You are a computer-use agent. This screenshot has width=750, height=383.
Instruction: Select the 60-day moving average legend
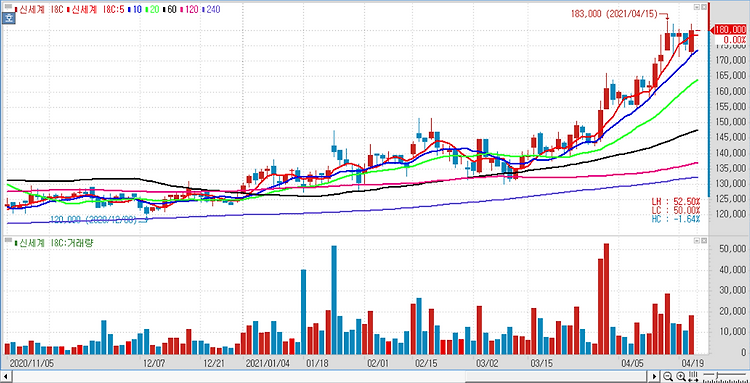click(x=170, y=9)
